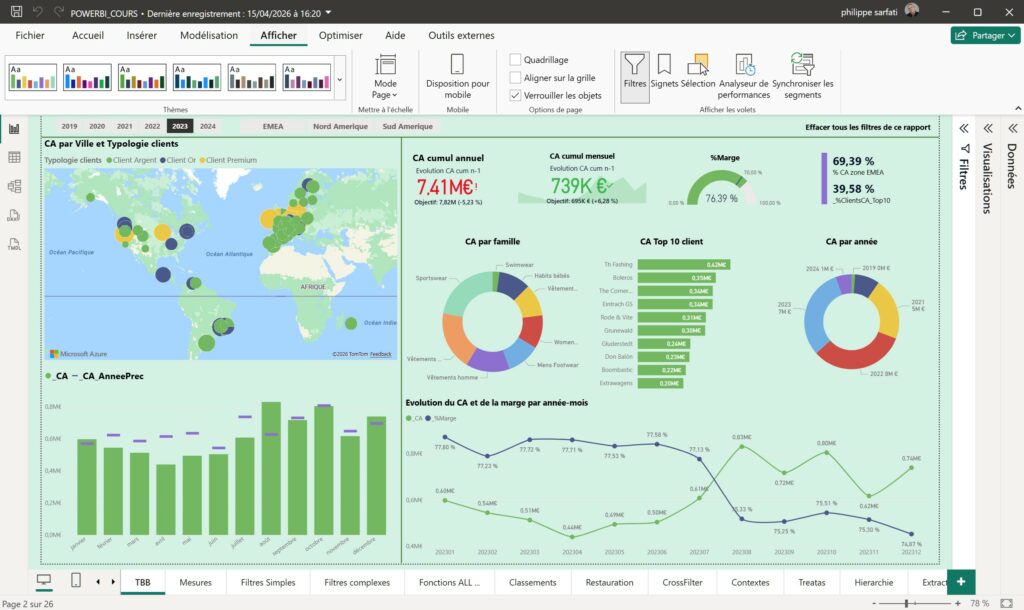Select the 2022 year slicer
Image resolution: width=1024 pixels, height=610 pixels.
[152, 126]
